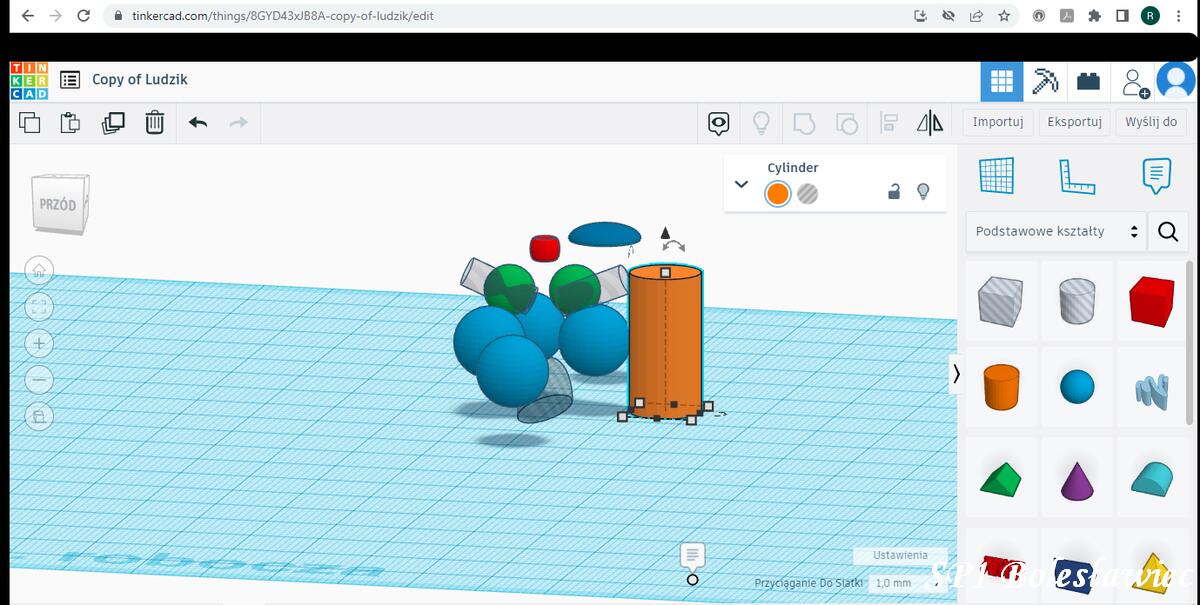Pick the purple Cone shape
Screen dimensions: 1200x605
[x=1077, y=479]
